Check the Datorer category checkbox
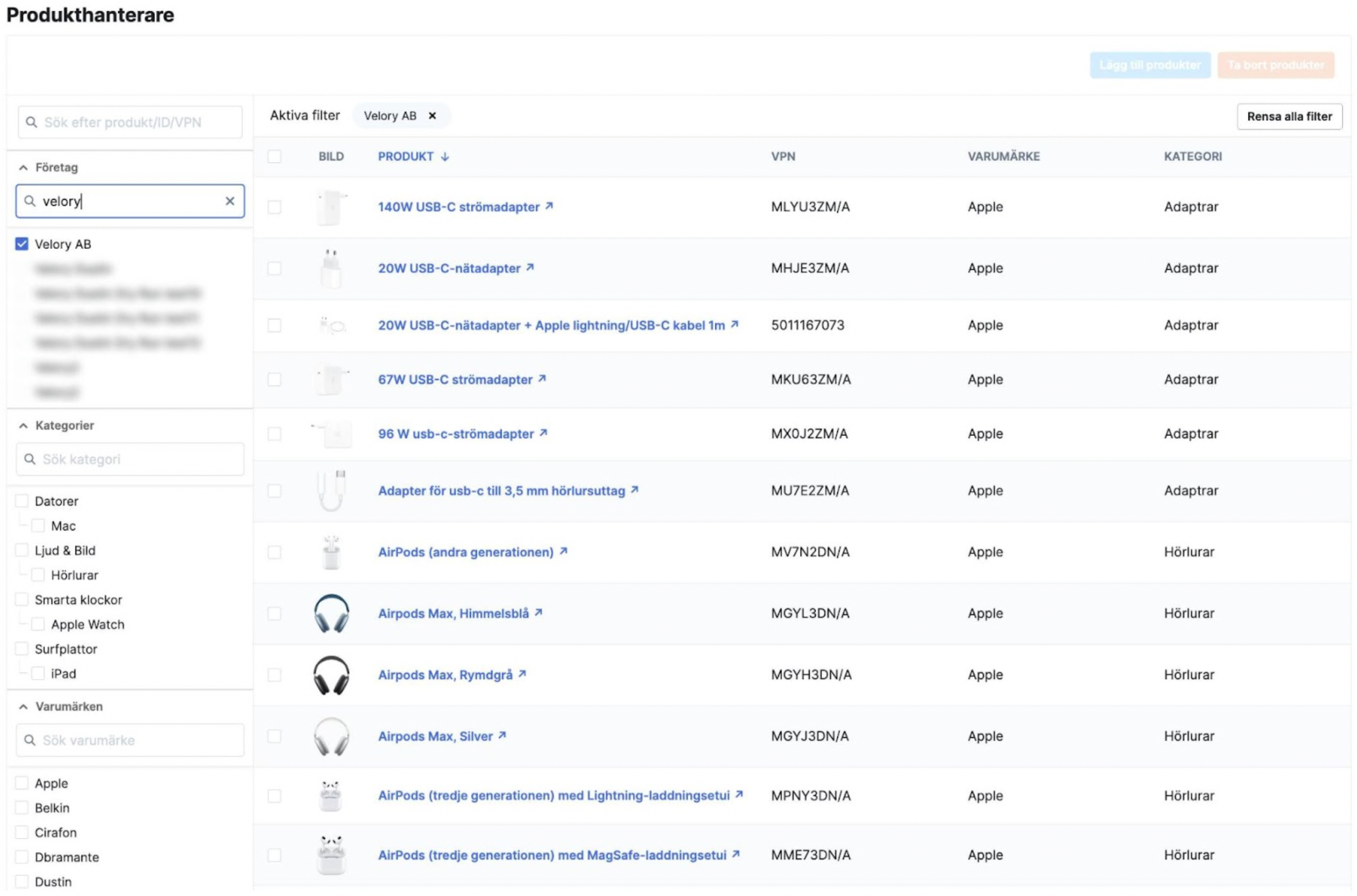 coord(22,501)
